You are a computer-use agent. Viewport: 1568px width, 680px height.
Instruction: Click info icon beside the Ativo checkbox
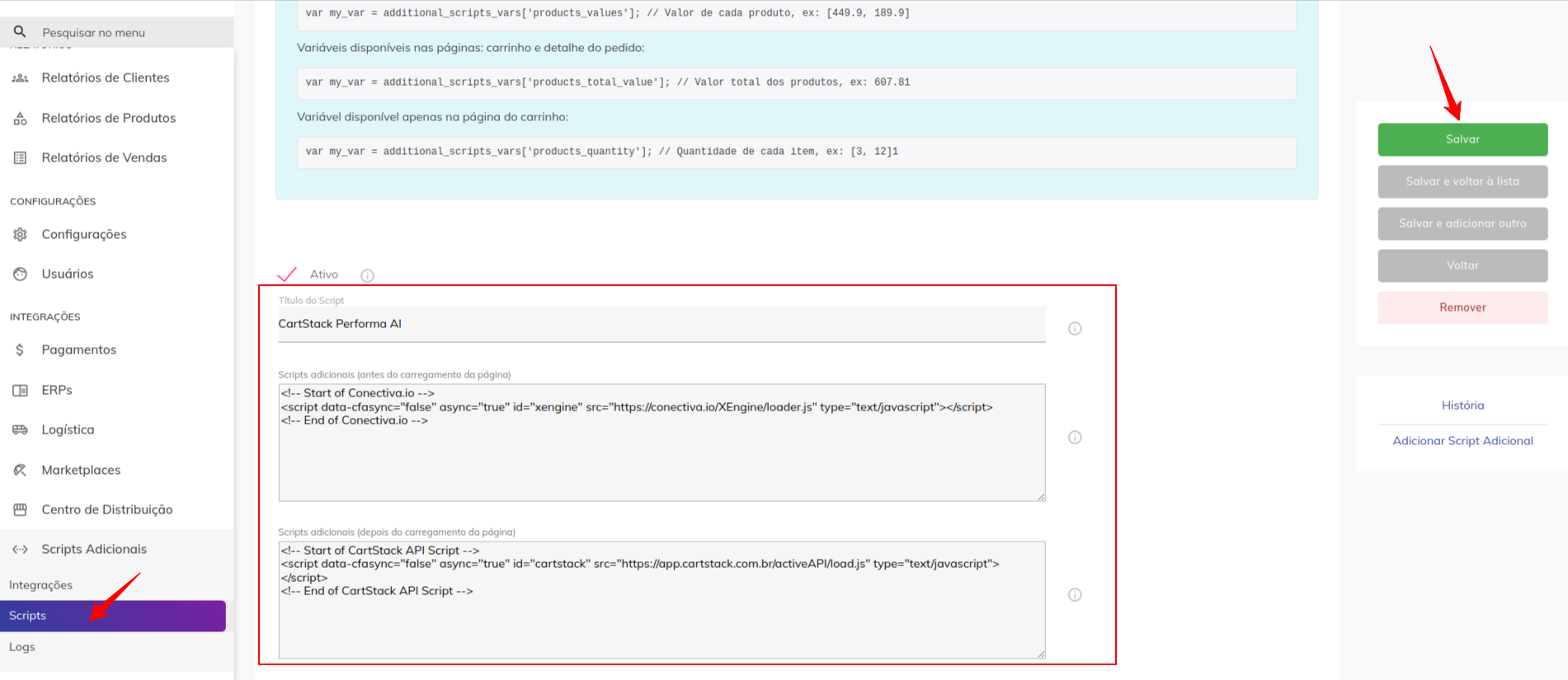click(x=367, y=275)
